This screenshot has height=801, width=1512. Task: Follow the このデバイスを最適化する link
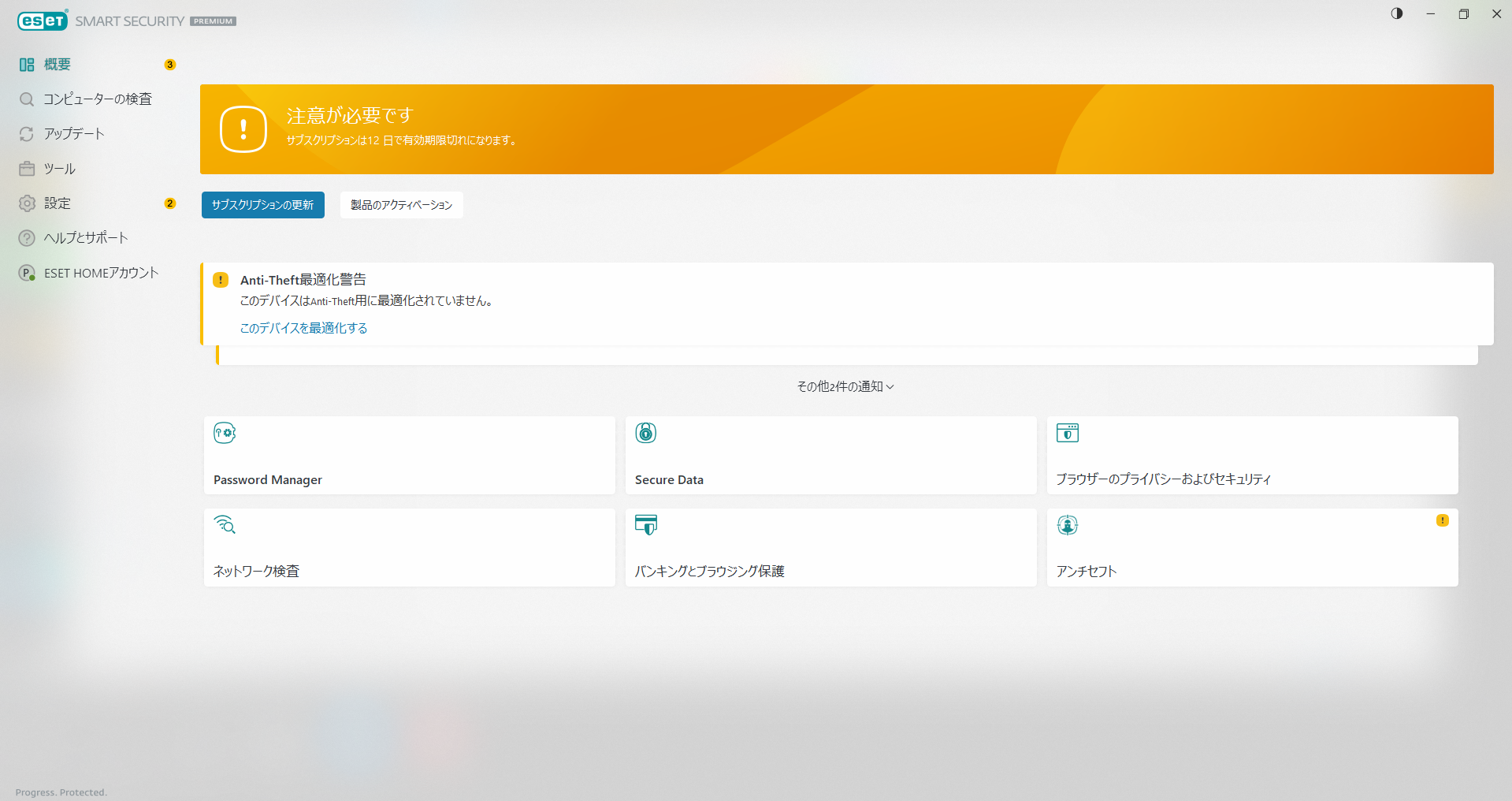point(304,328)
